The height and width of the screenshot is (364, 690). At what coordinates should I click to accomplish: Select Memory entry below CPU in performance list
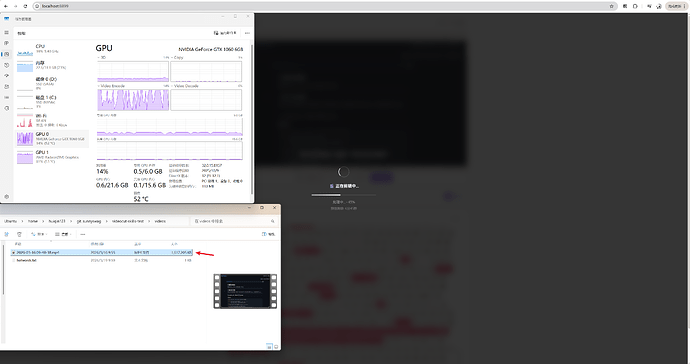click(52, 66)
